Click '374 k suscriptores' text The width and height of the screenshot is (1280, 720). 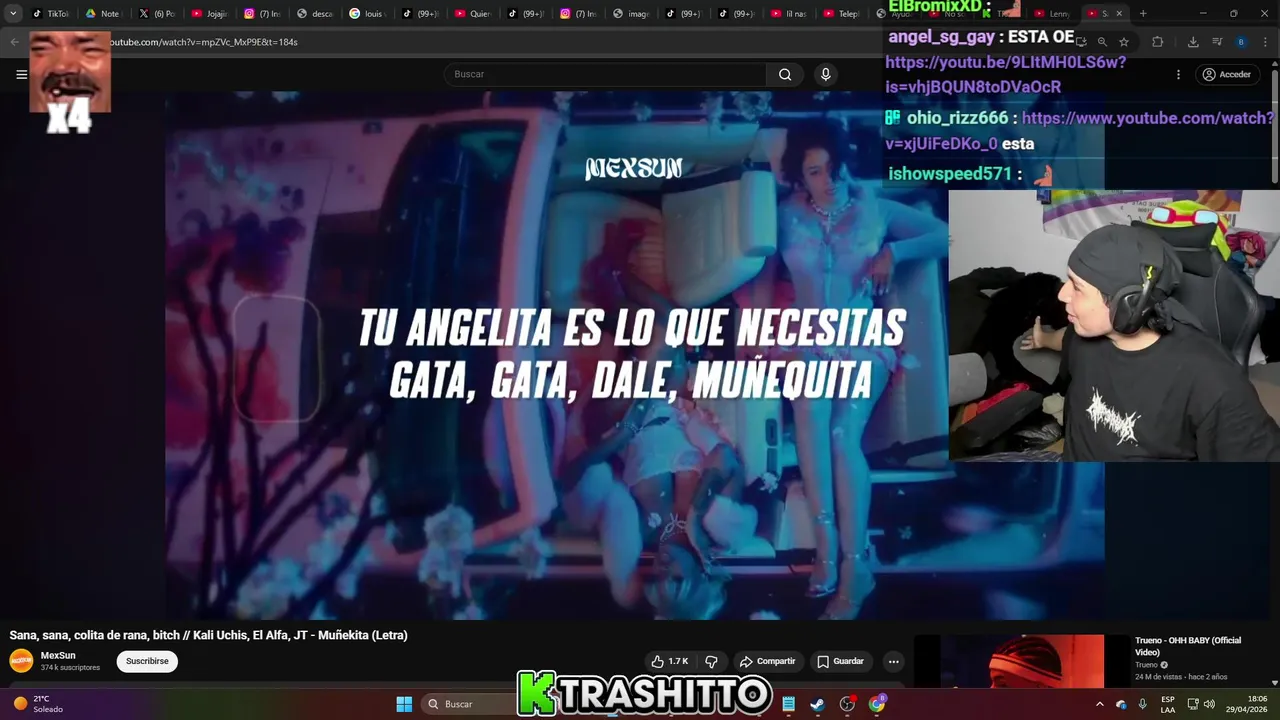point(70,668)
